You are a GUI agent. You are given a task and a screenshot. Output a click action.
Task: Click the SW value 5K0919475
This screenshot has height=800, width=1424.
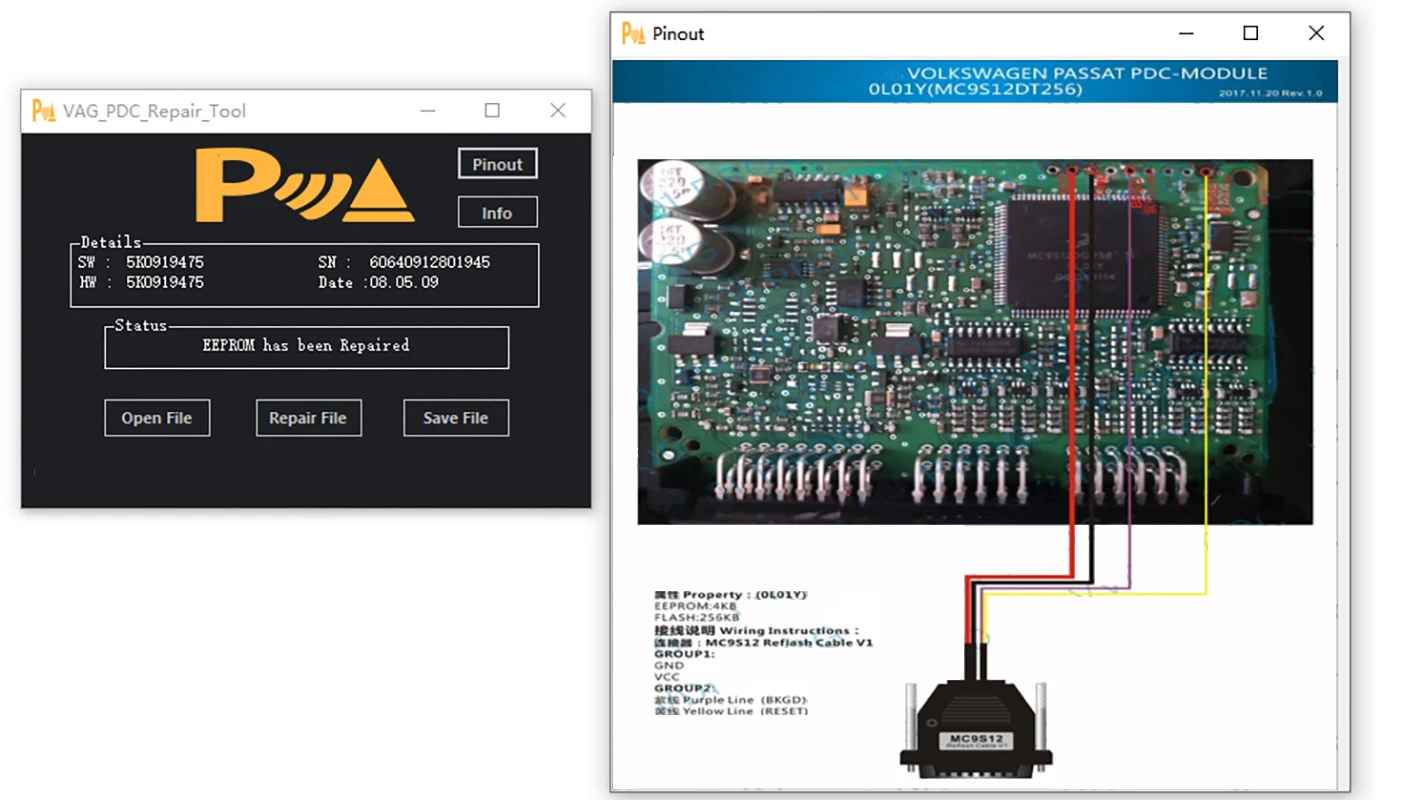click(165, 262)
